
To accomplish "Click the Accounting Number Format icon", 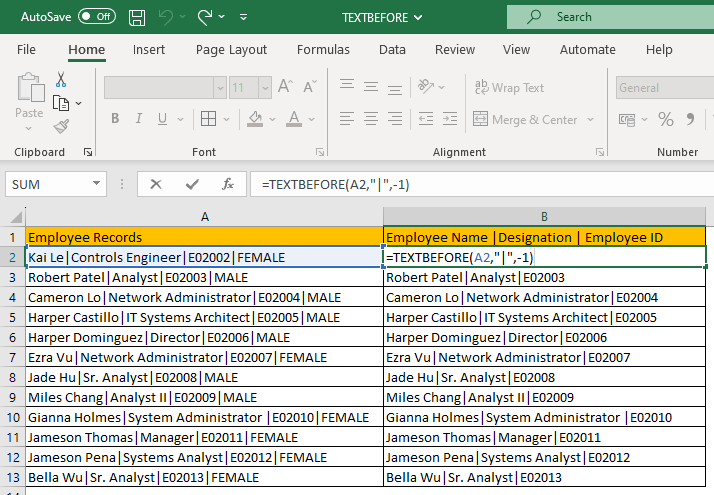I will click(x=627, y=119).
